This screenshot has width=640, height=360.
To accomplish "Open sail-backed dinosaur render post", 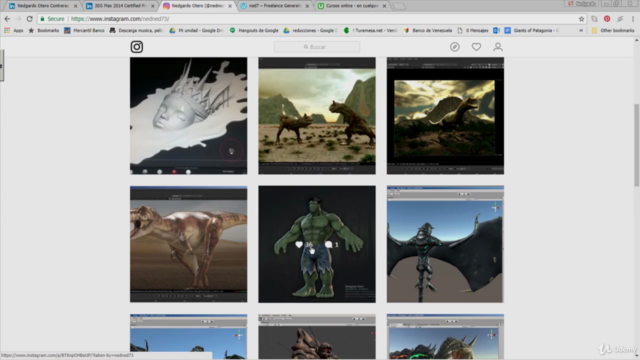I will coord(445,116).
